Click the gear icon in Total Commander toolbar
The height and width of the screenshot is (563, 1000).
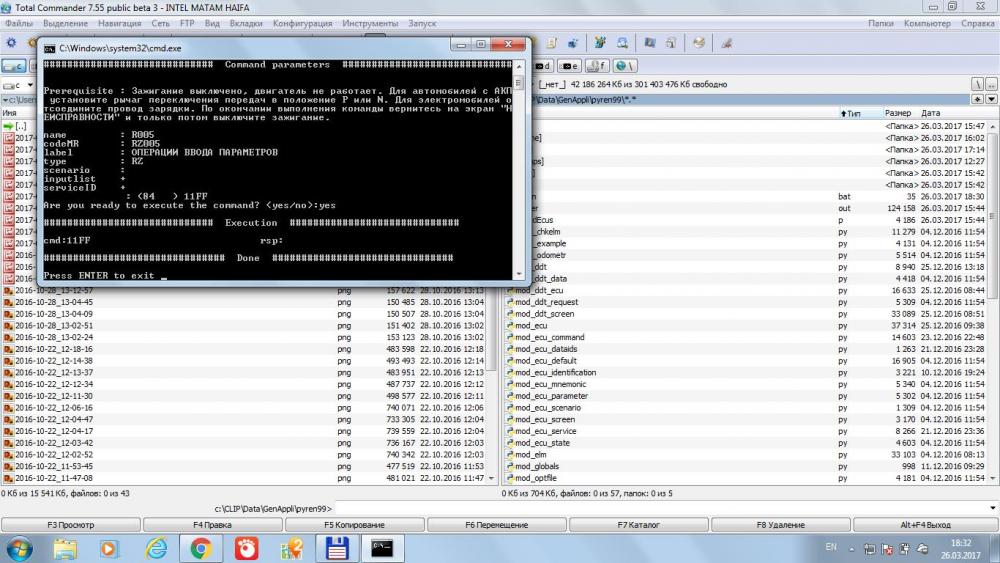(x=11, y=43)
